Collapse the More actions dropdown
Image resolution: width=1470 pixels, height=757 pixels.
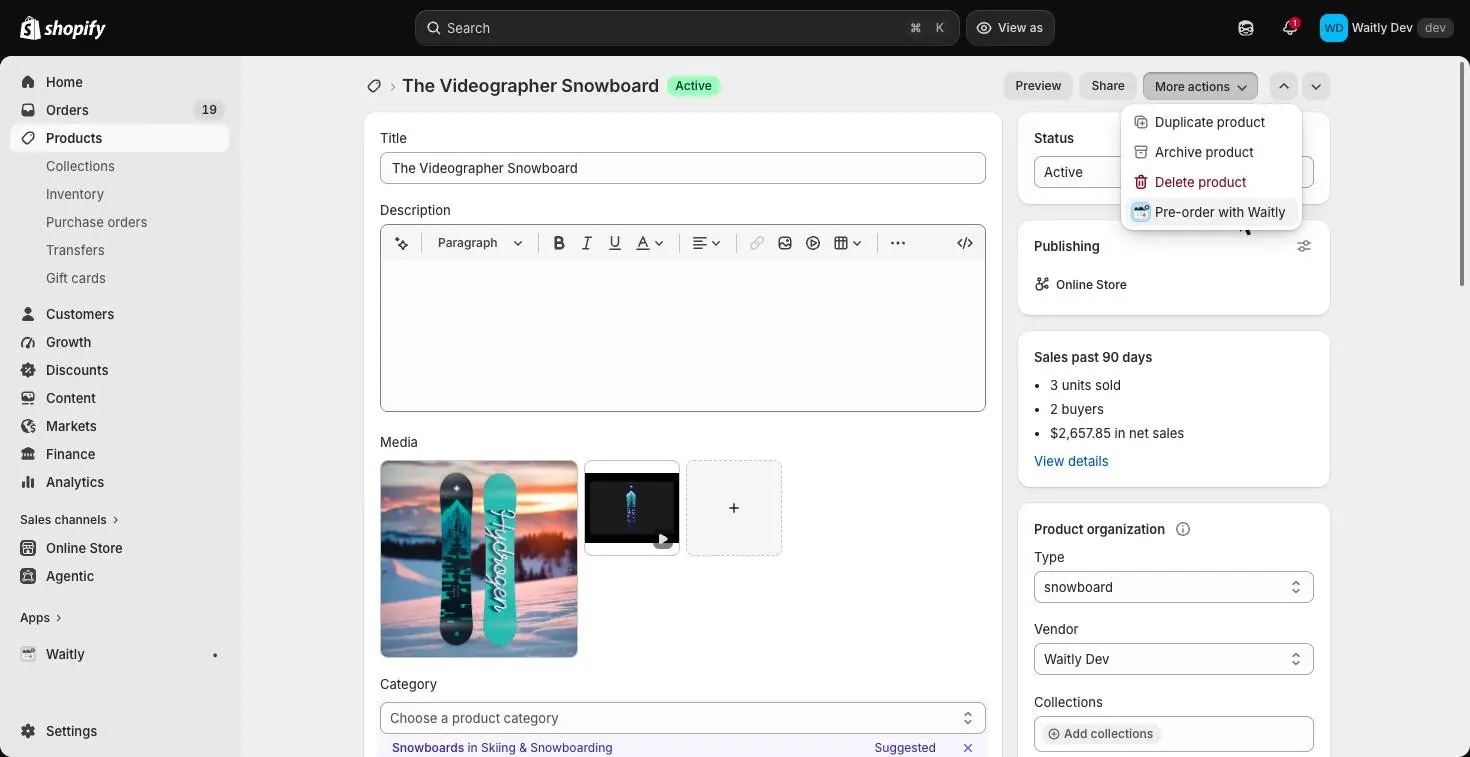tap(1200, 86)
